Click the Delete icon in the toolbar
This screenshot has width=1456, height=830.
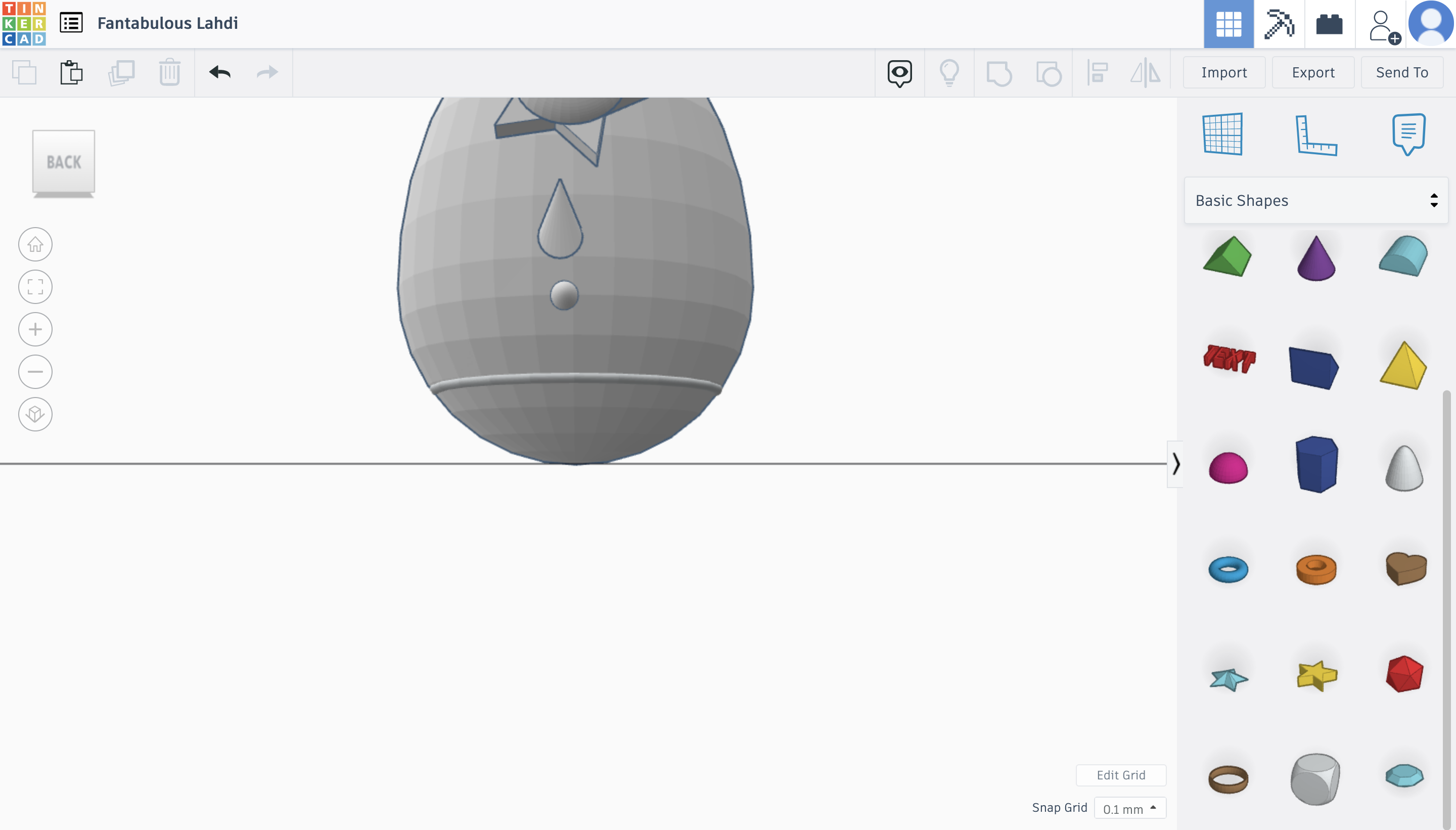[169, 72]
